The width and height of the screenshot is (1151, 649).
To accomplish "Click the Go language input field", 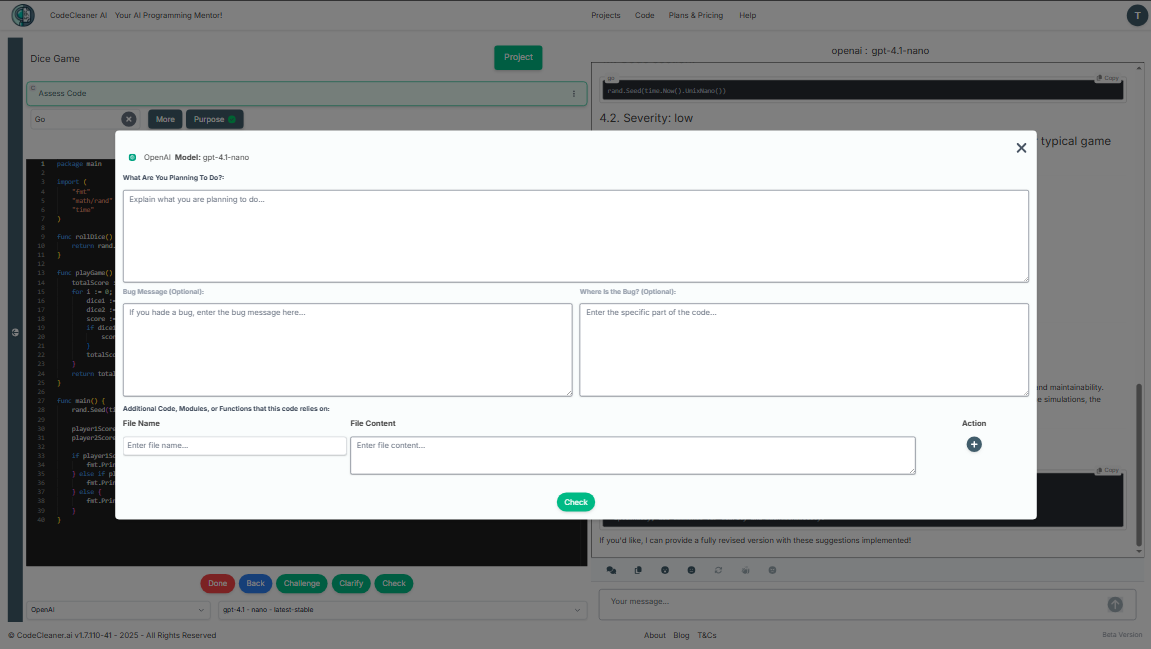I will [x=75, y=119].
